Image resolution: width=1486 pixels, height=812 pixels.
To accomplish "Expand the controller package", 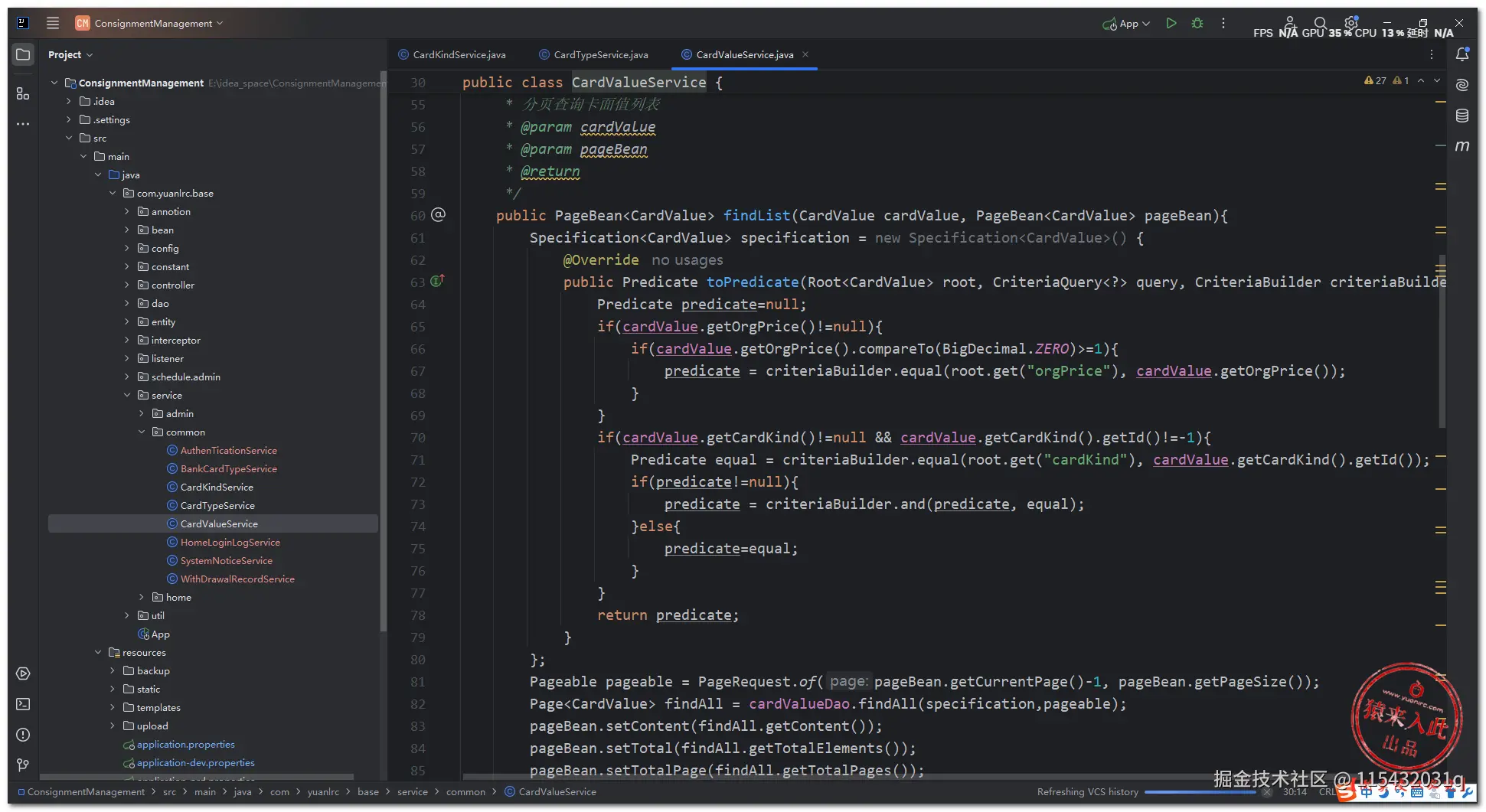I will point(127,285).
